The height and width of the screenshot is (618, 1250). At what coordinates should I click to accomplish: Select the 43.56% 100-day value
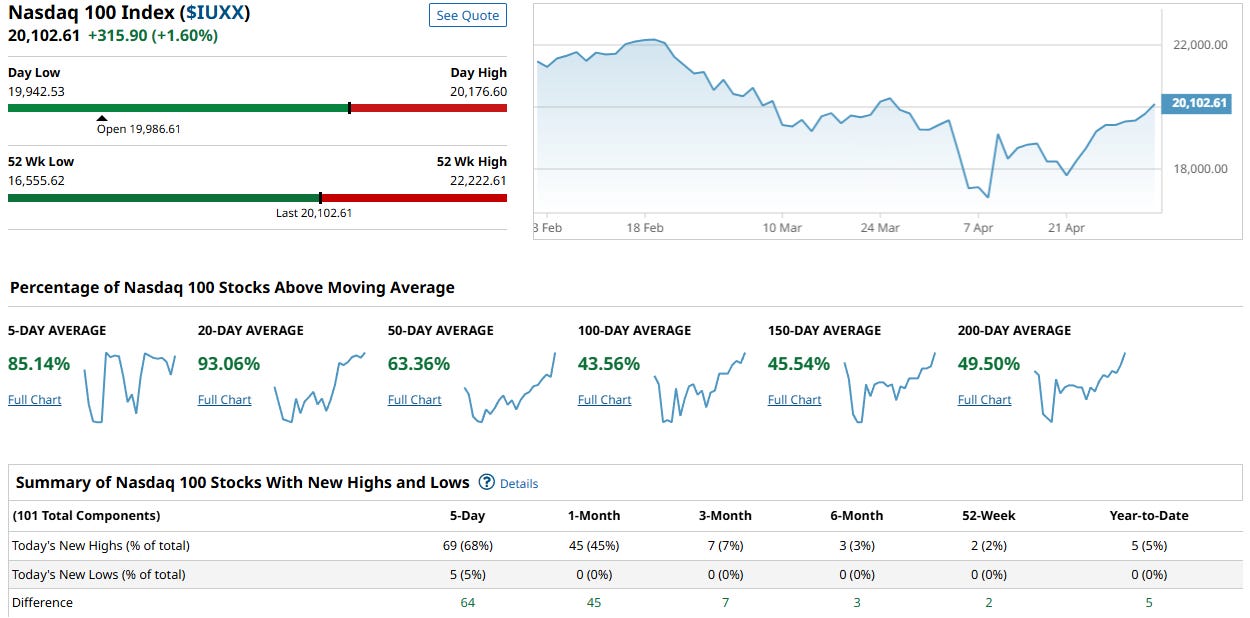pos(609,364)
